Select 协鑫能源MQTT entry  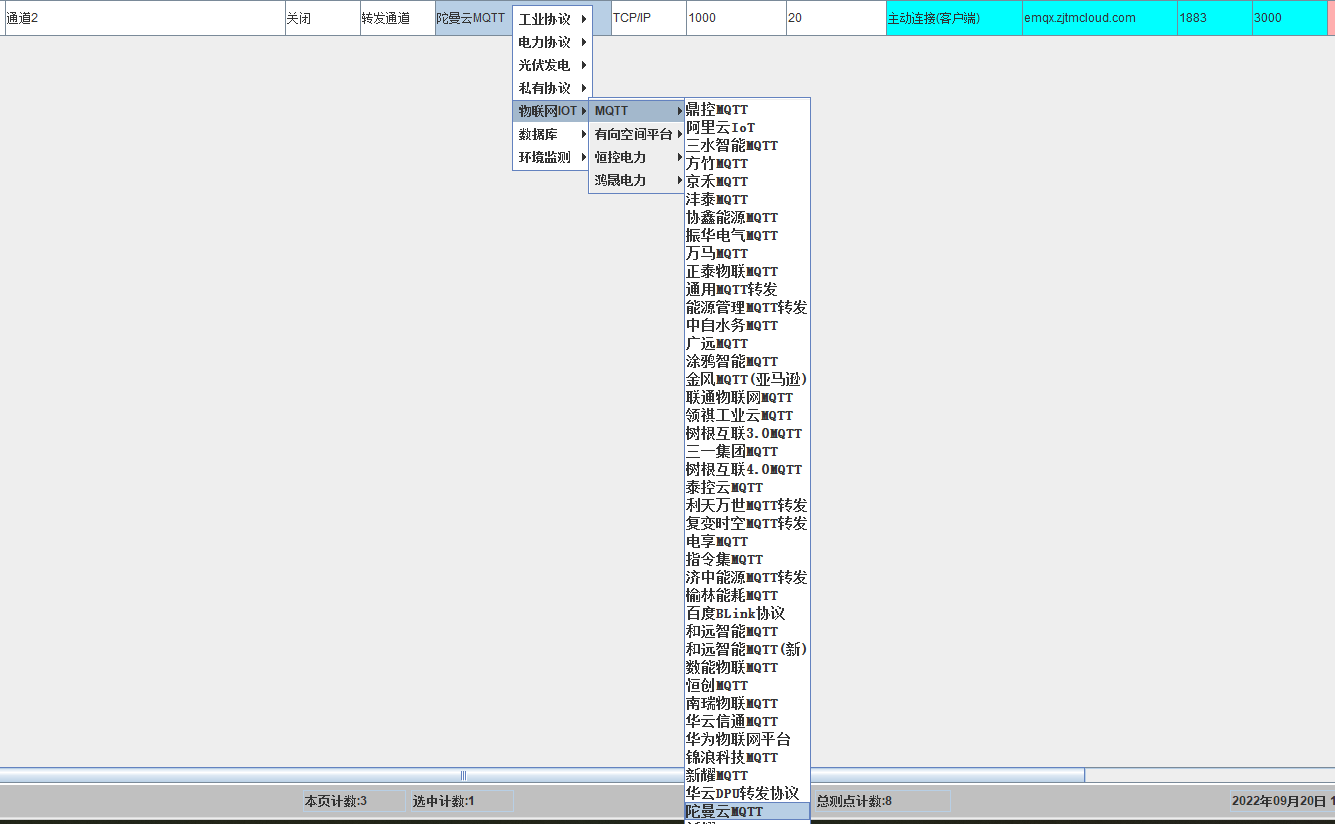747,218
